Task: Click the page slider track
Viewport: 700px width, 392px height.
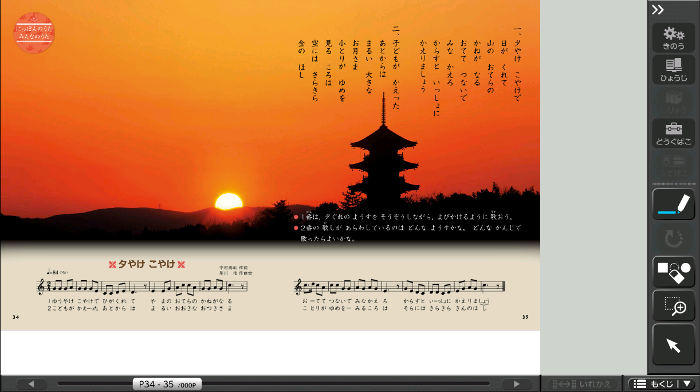Action: (x=273, y=384)
